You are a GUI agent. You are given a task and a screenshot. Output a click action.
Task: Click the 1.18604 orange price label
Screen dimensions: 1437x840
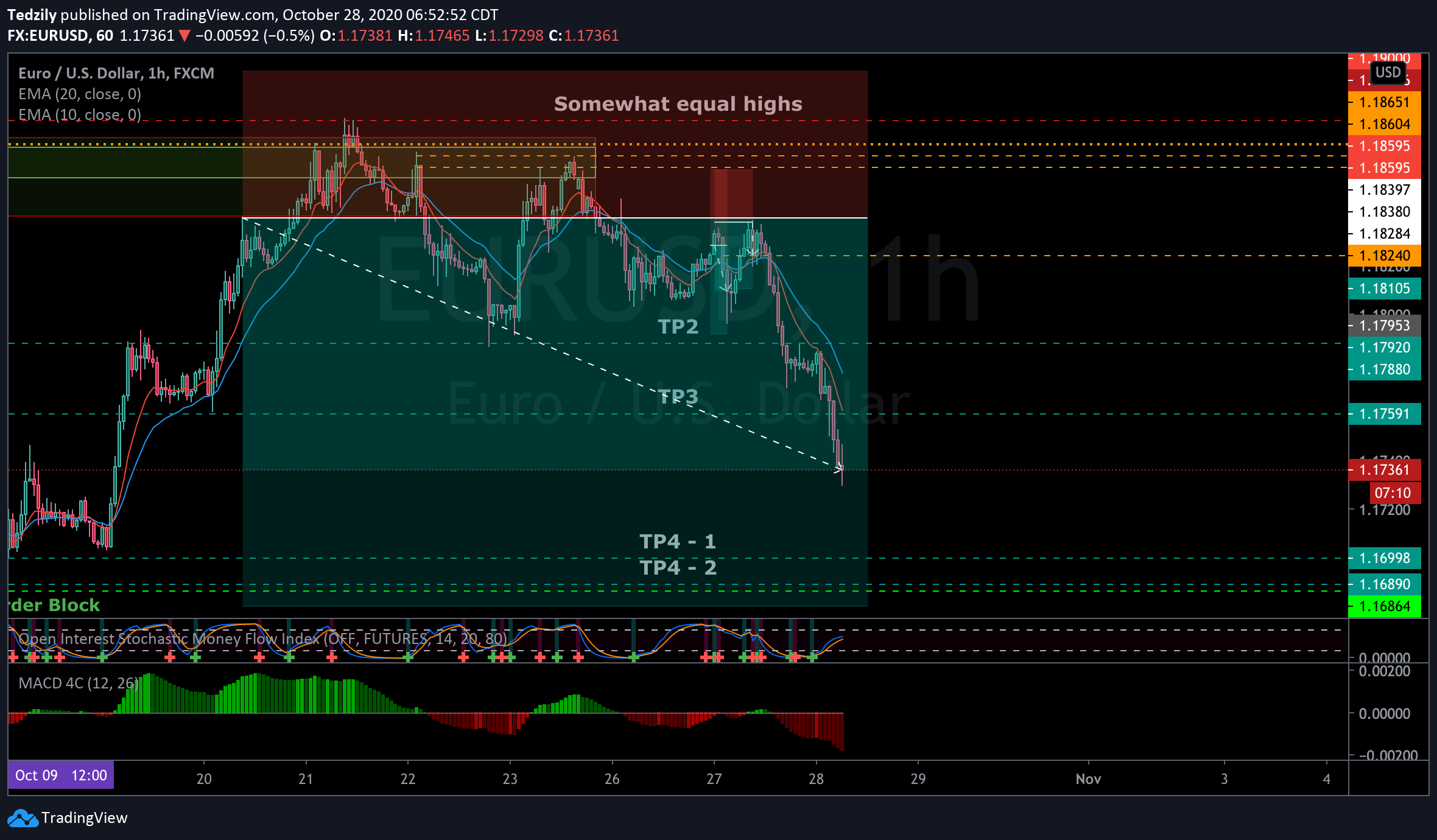(x=1385, y=124)
